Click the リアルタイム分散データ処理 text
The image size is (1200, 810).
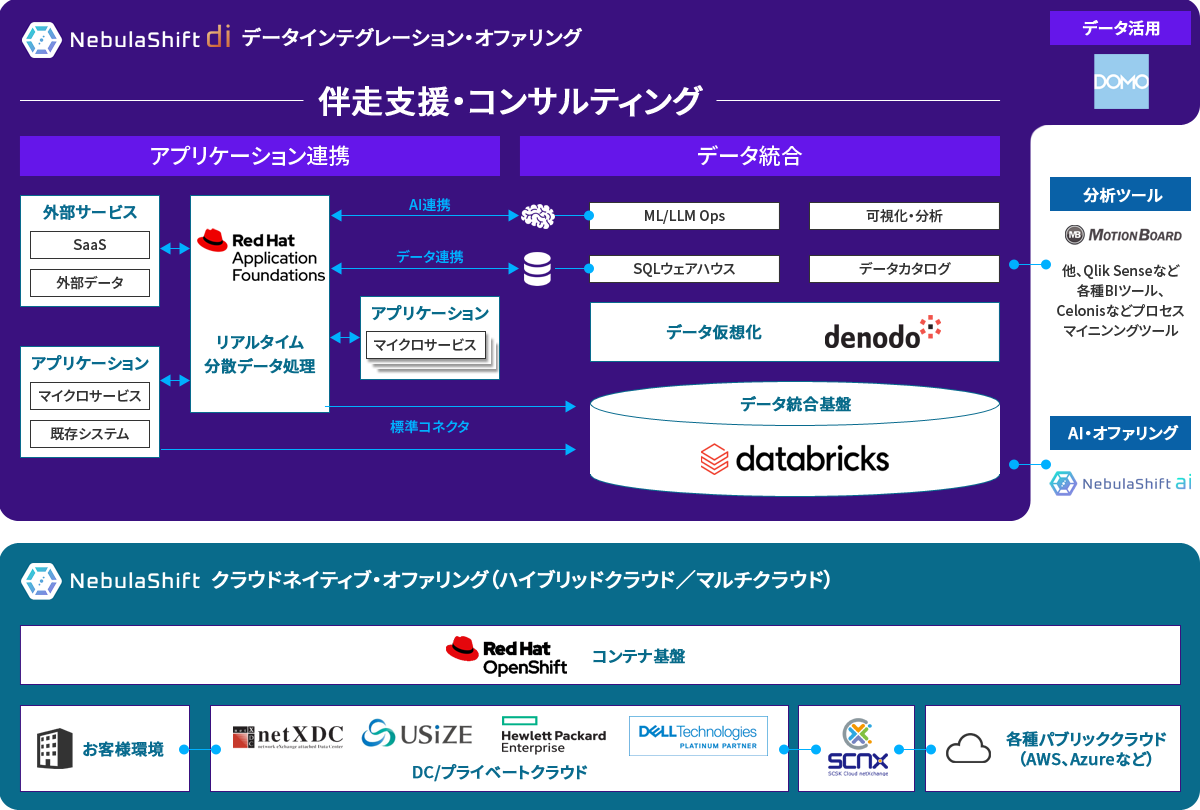pyautogui.click(x=260, y=354)
